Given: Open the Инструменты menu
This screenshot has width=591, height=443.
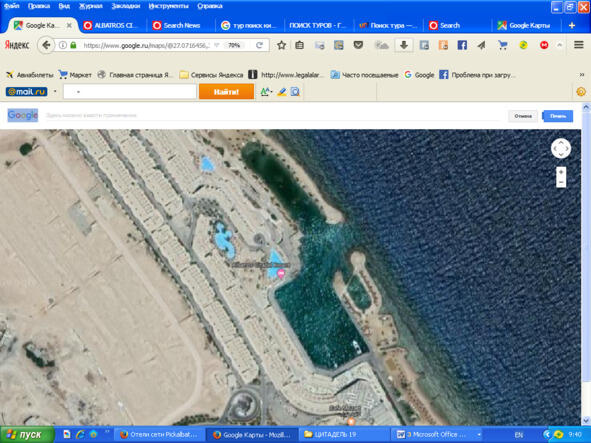Looking at the screenshot, I should pyautogui.click(x=168, y=6).
